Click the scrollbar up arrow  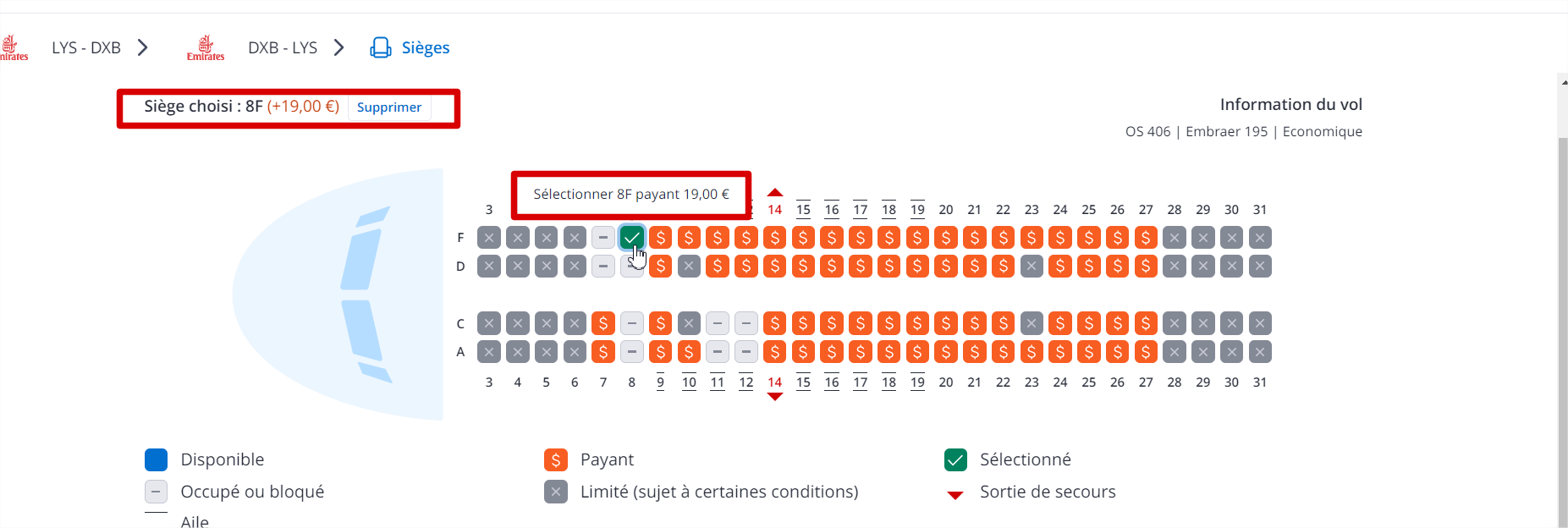pos(1562,82)
